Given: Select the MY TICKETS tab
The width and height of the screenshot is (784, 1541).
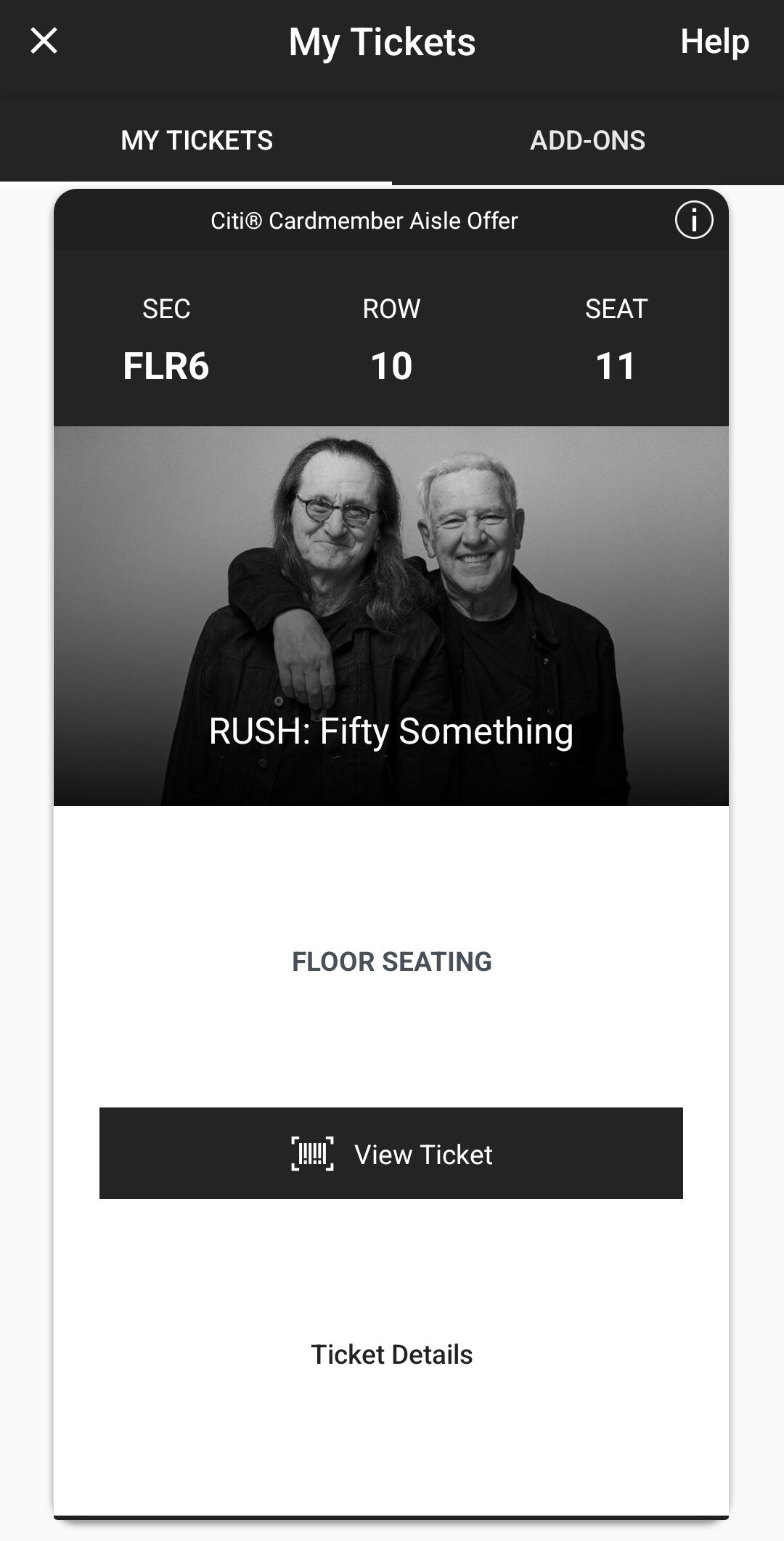Looking at the screenshot, I should 197,140.
